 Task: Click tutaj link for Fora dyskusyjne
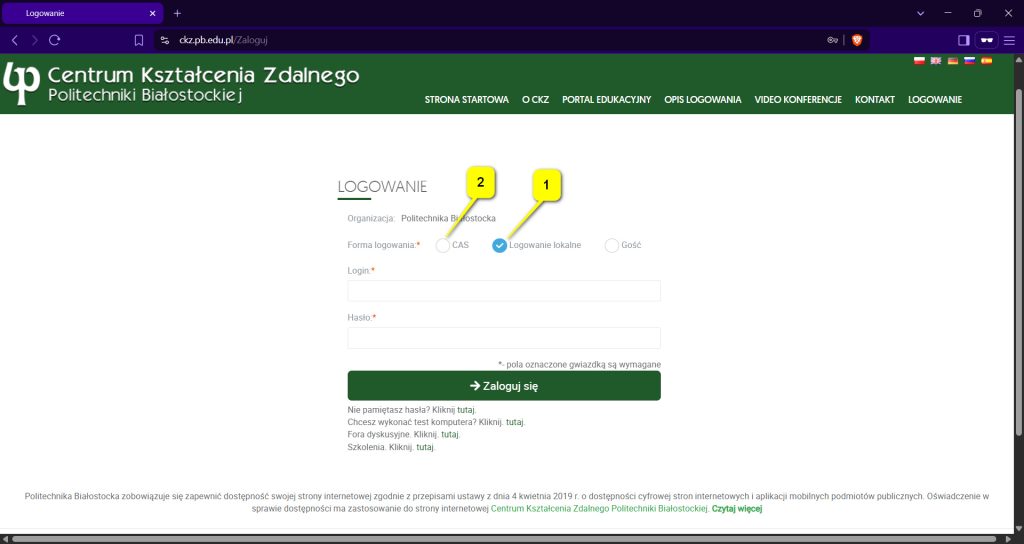450,434
